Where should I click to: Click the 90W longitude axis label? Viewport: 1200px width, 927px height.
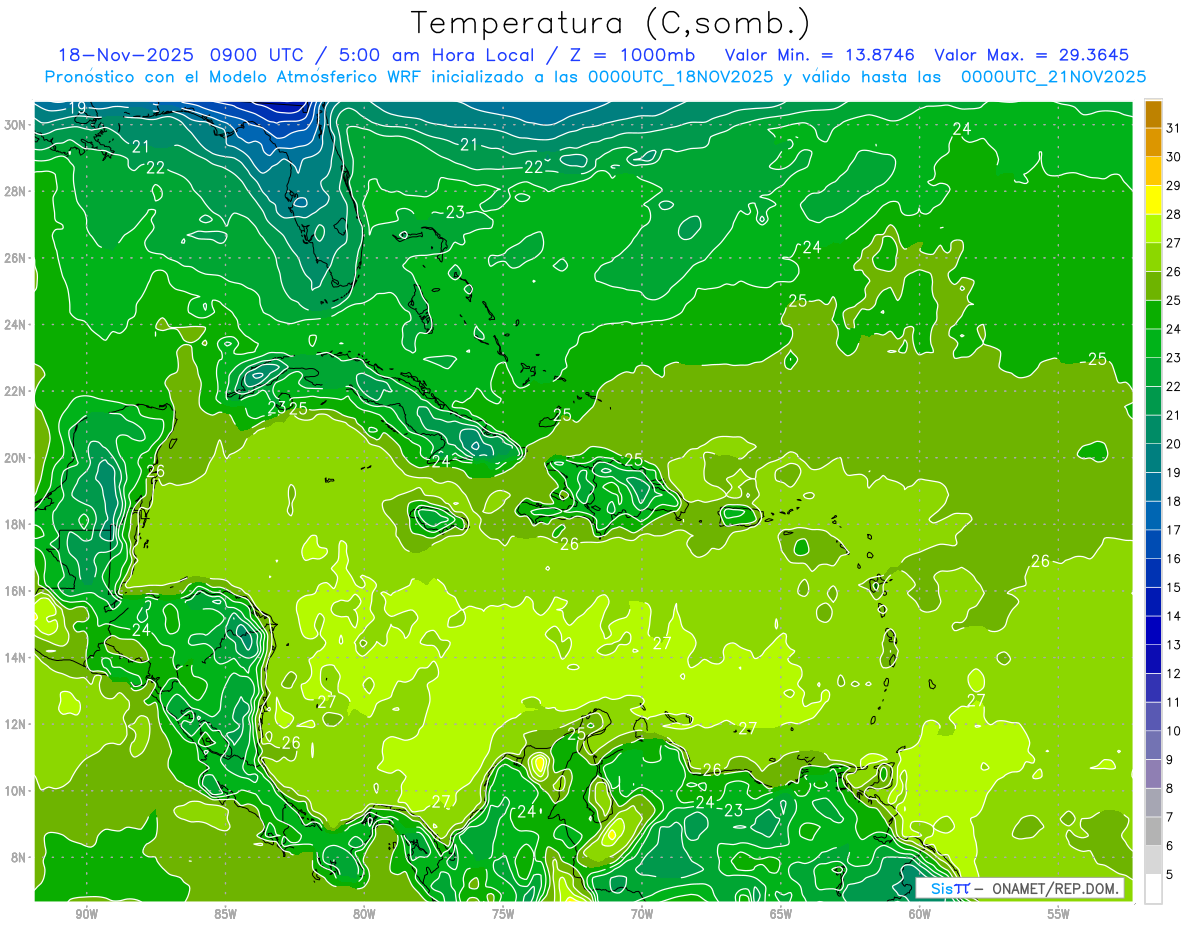coord(86,914)
